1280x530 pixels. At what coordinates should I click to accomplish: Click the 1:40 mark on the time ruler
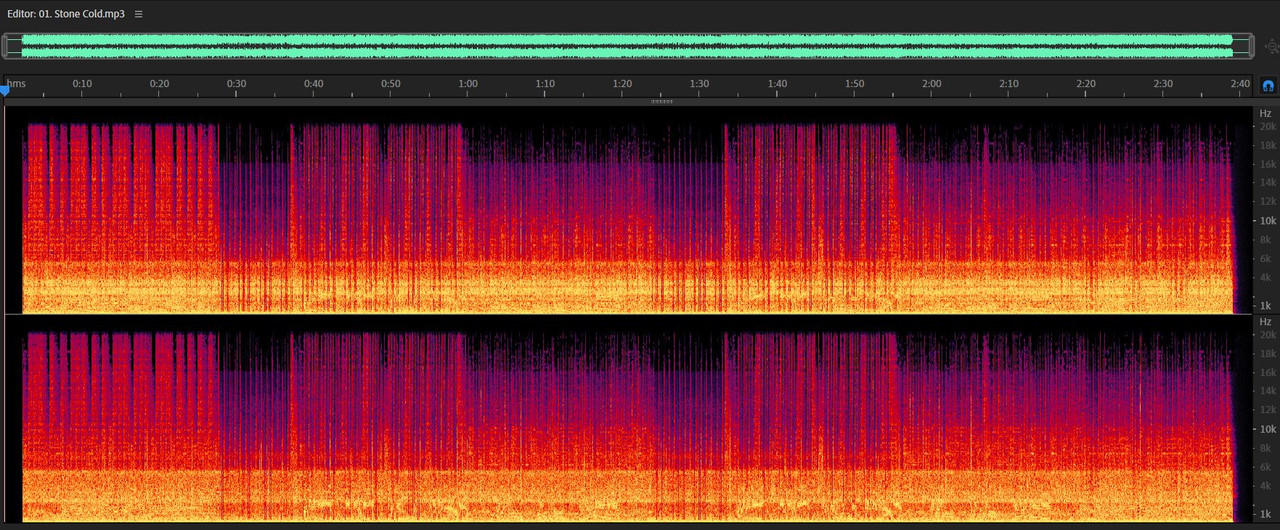[x=777, y=83]
